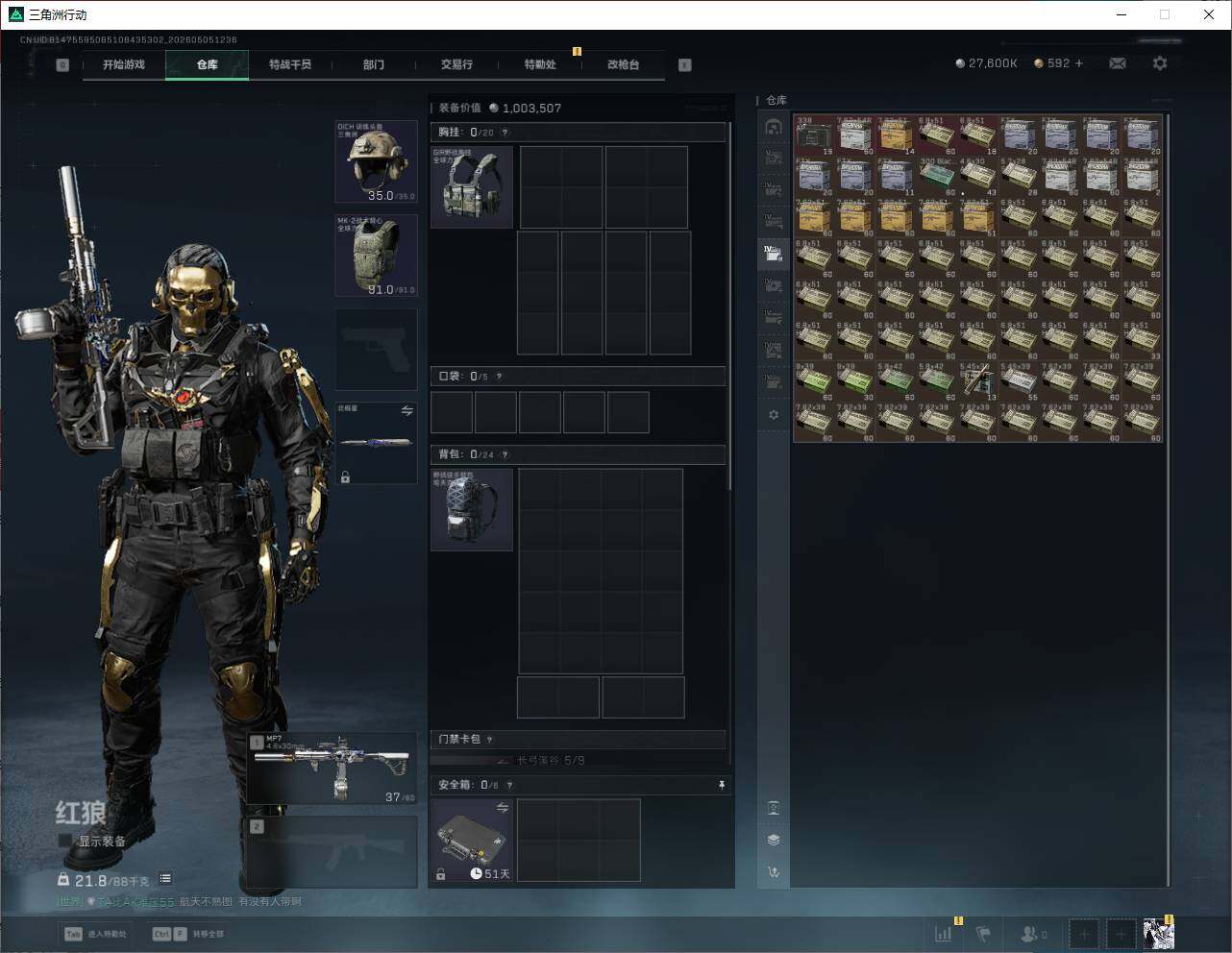This screenshot has height=953, width=1232.
Task: Select the 5.7x28 ammo stack of 28
Action: 1020,177
